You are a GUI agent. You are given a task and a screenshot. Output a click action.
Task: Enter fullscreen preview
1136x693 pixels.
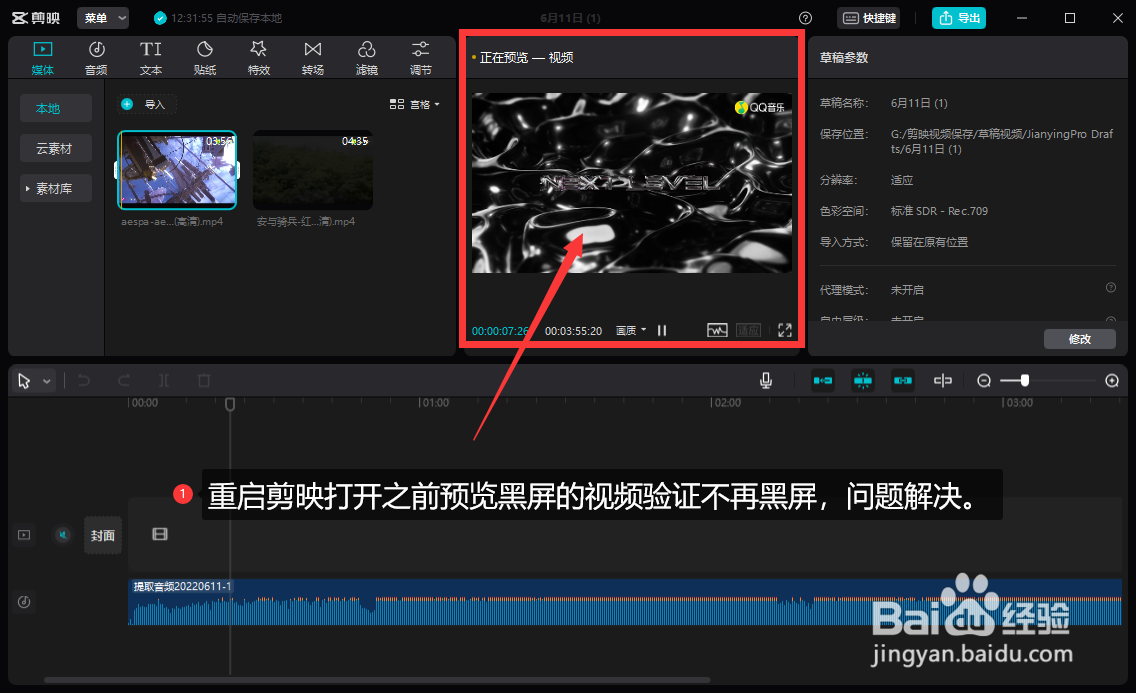coord(785,330)
